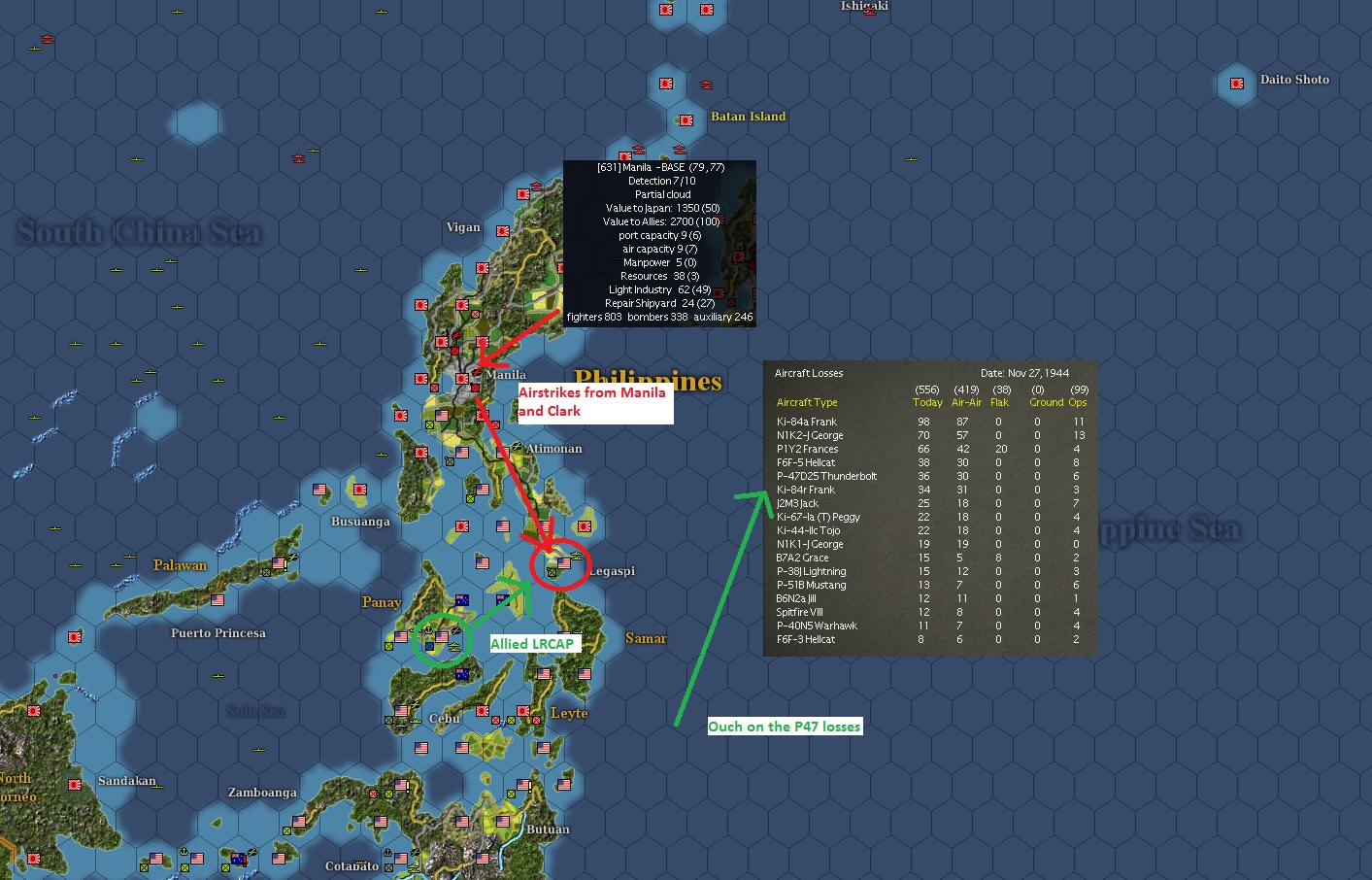Click the P-40N5 Warhawk row

930,626
